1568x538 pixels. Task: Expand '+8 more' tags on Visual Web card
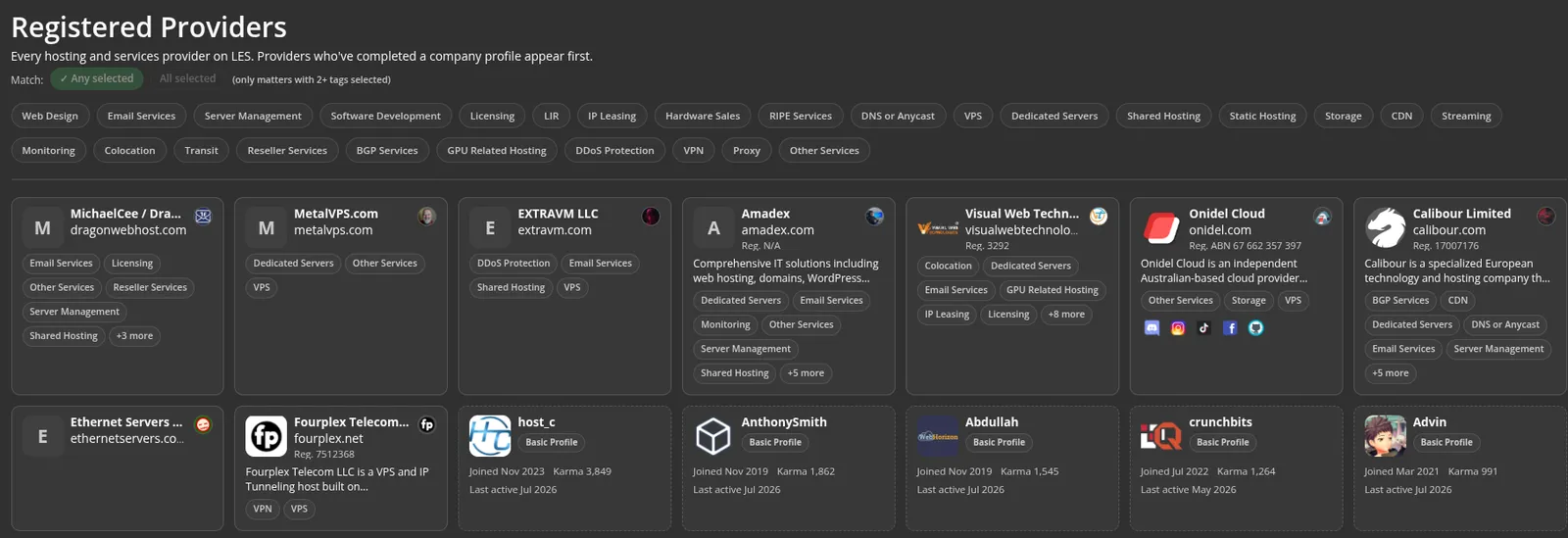tap(1066, 315)
